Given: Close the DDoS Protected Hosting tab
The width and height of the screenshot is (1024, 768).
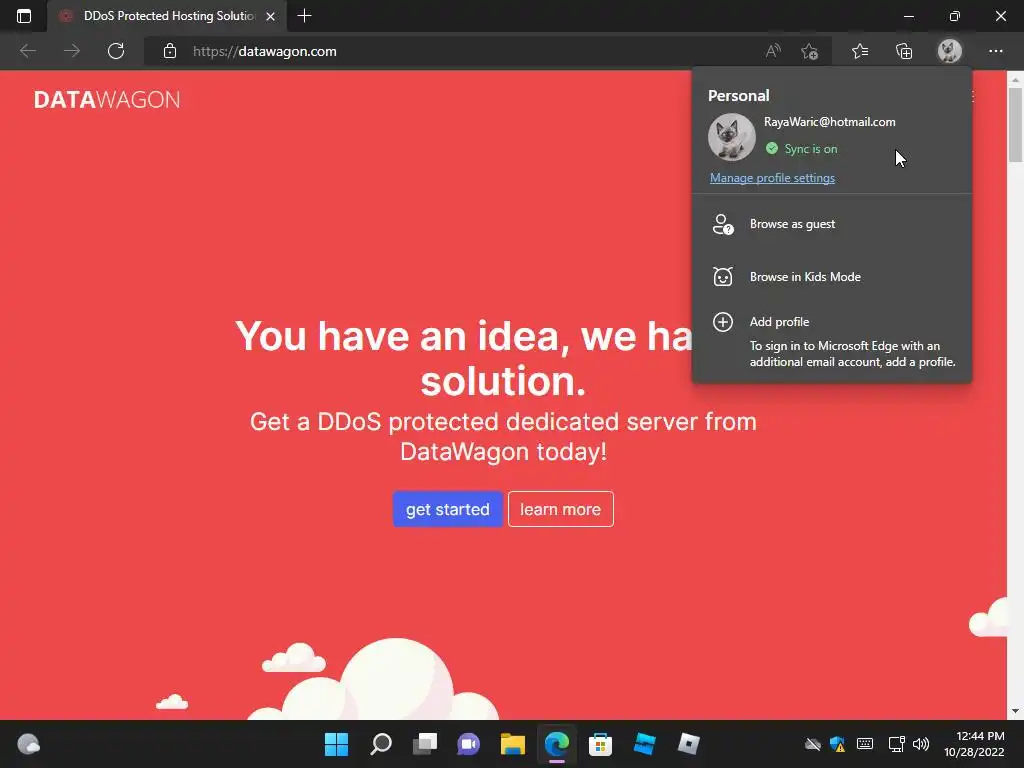Looking at the screenshot, I should [x=270, y=16].
